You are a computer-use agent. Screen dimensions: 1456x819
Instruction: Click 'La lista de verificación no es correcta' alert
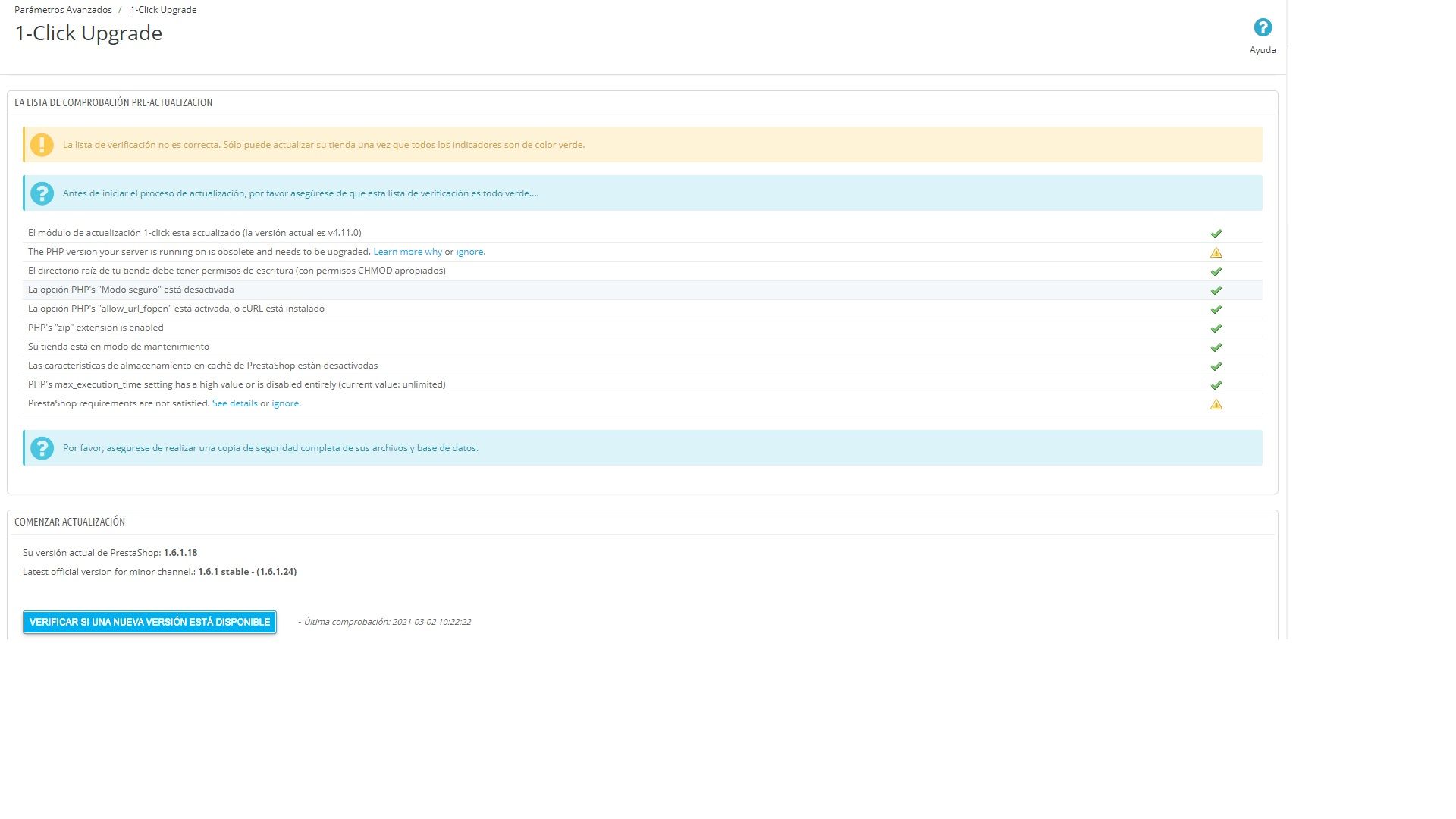(x=642, y=144)
